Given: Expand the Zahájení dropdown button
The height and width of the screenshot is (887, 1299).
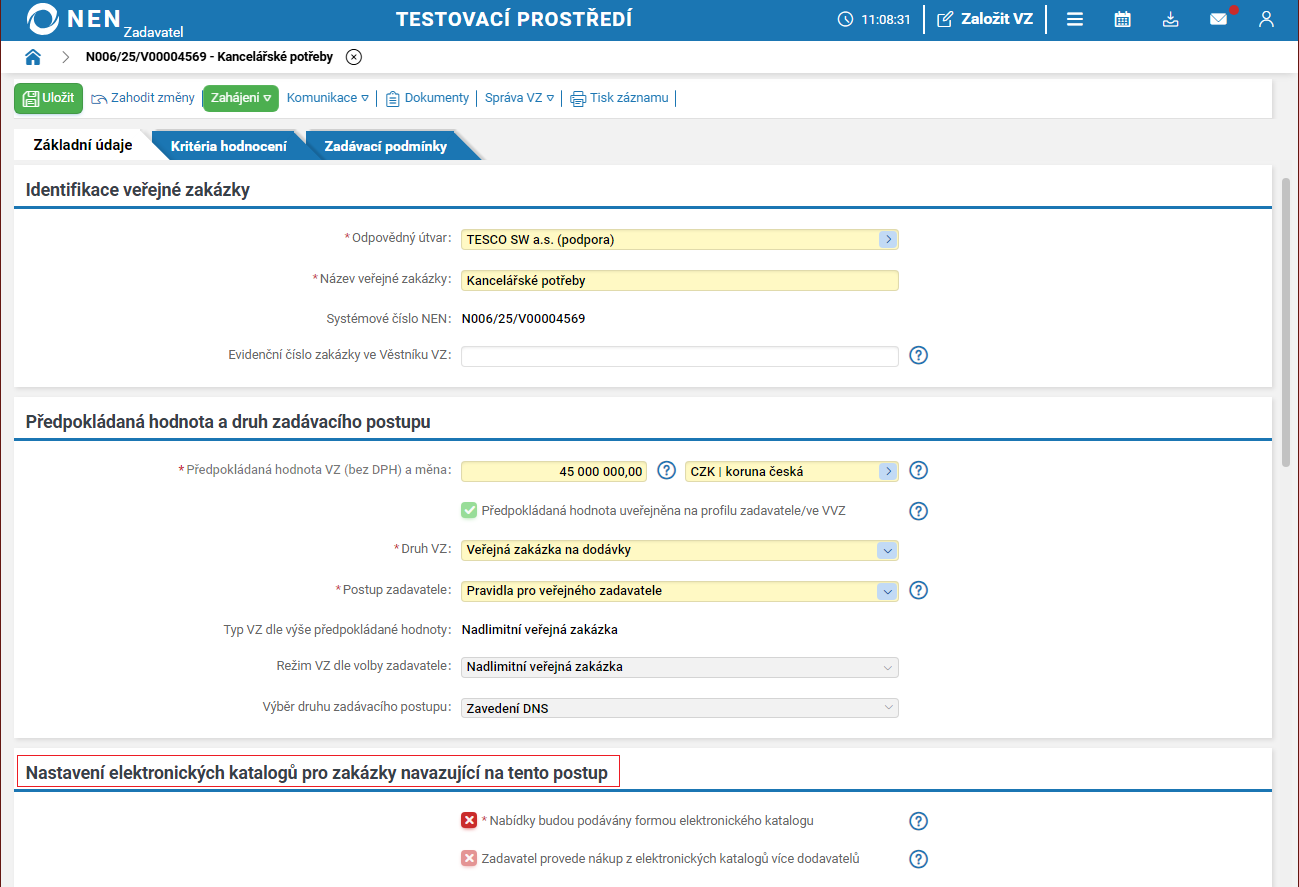Looking at the screenshot, I should [x=241, y=98].
